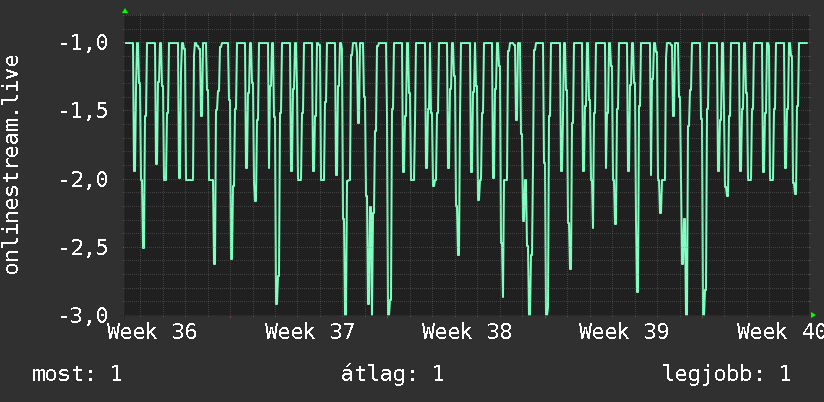Viewport: 824px width, 402px height.
Task: Click the 'Week 39' x-axis label
Action: tap(624, 332)
